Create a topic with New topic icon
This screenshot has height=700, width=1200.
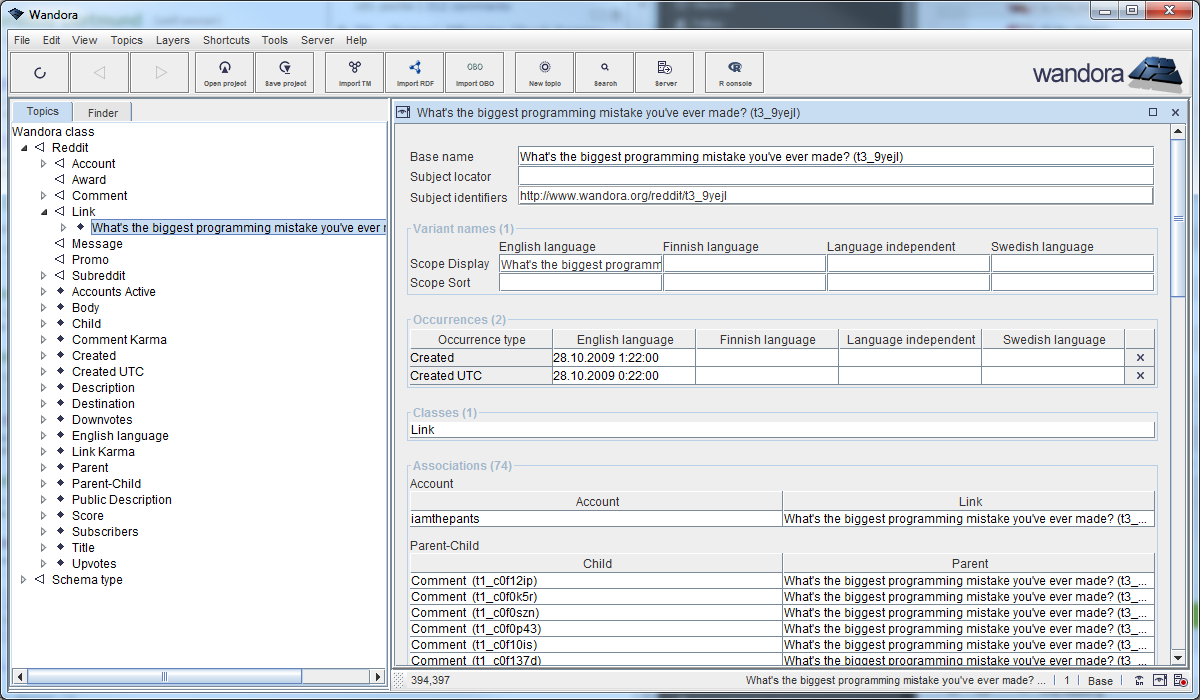pos(544,73)
